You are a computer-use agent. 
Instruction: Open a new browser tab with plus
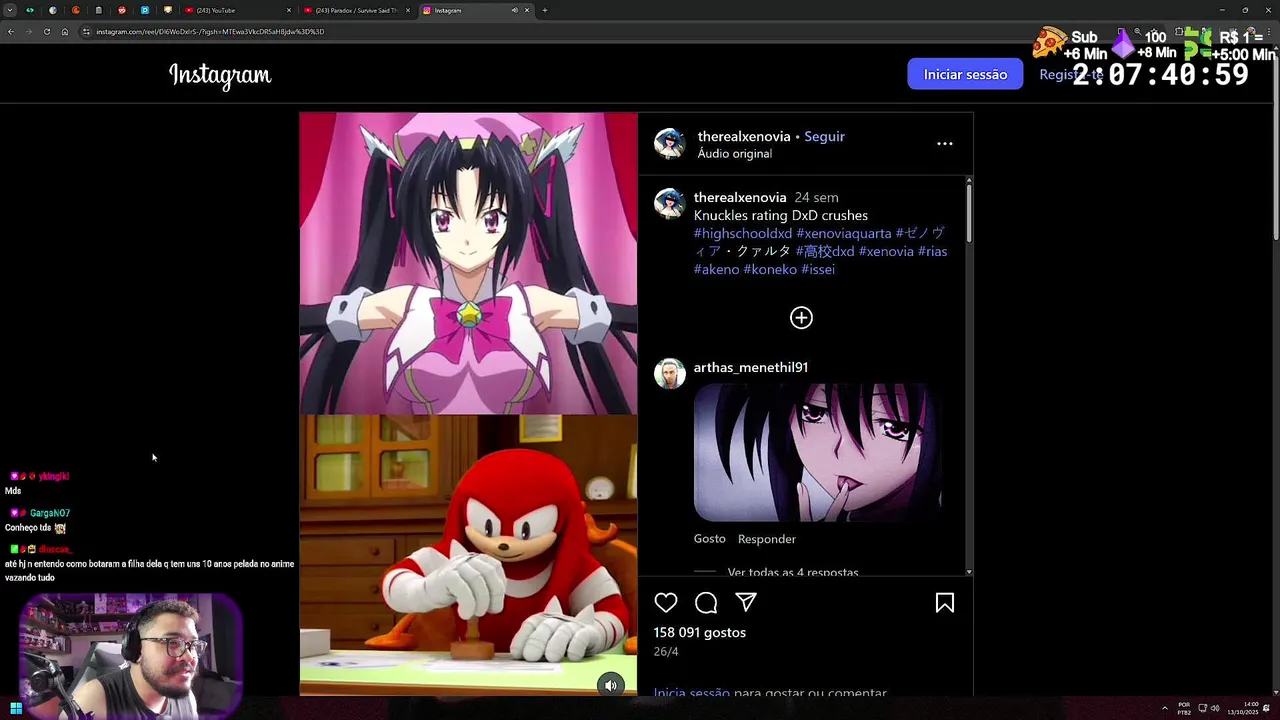point(544,10)
